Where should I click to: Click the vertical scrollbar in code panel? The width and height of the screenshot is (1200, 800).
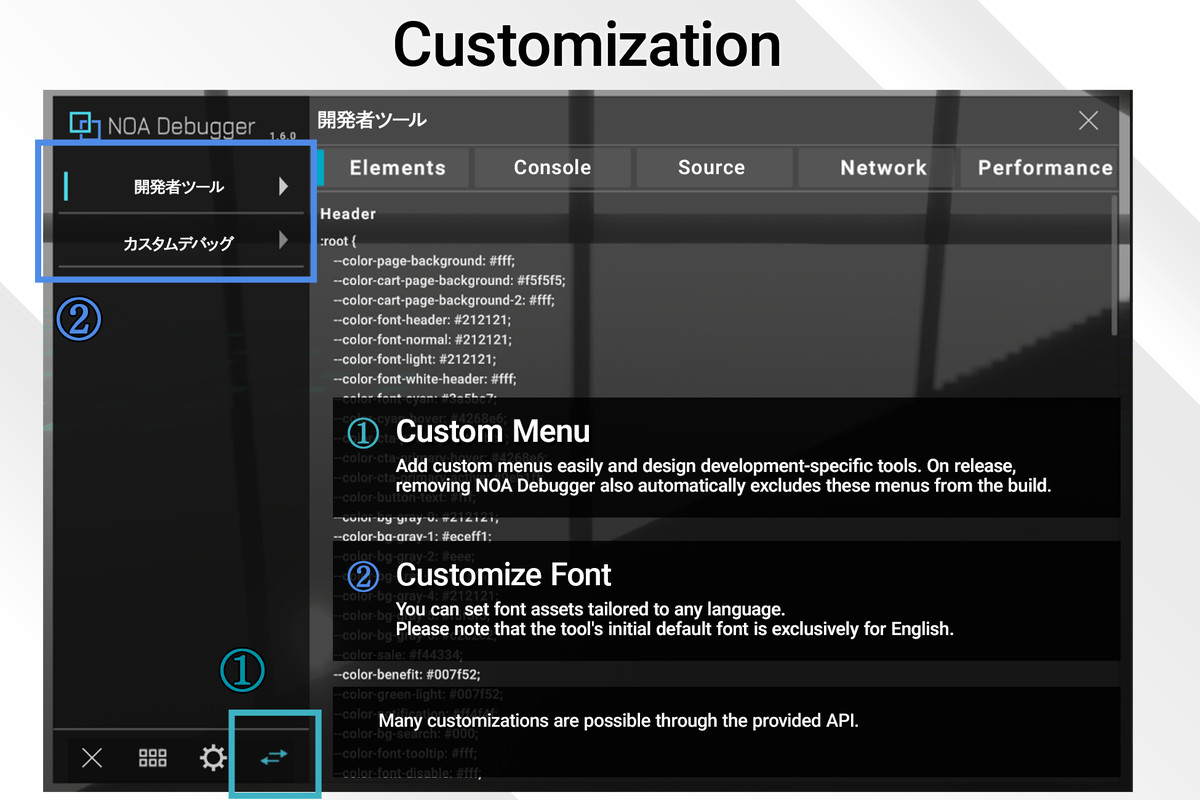pos(1115,265)
